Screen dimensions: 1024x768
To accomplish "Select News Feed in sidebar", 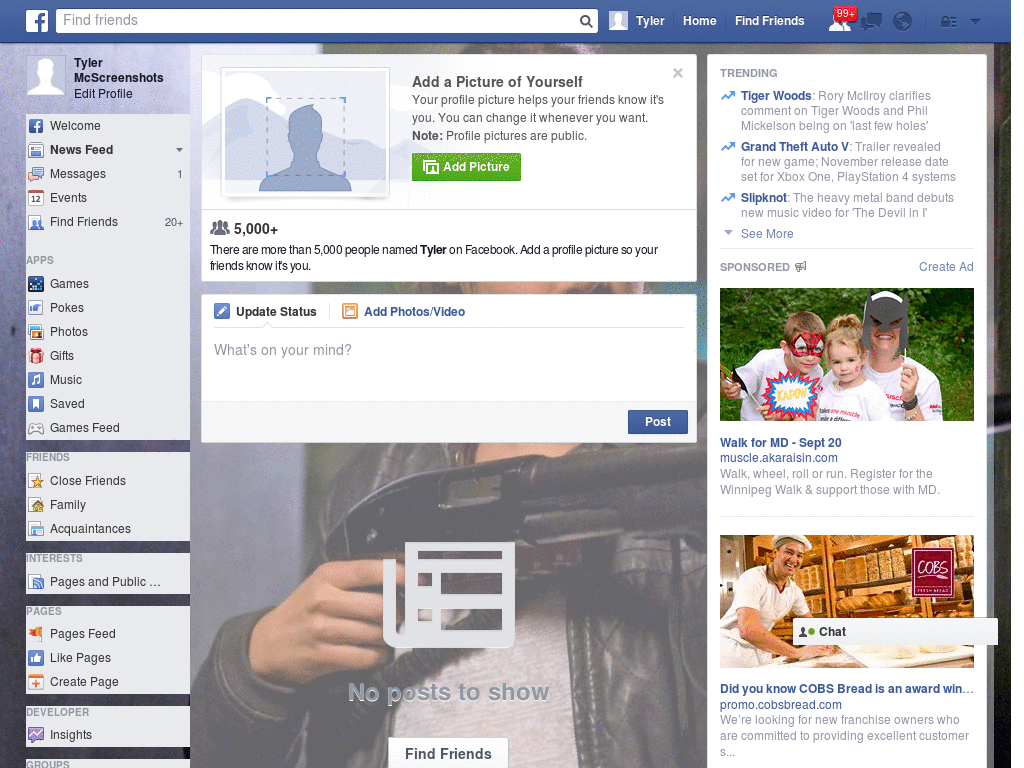I will click(x=82, y=150).
